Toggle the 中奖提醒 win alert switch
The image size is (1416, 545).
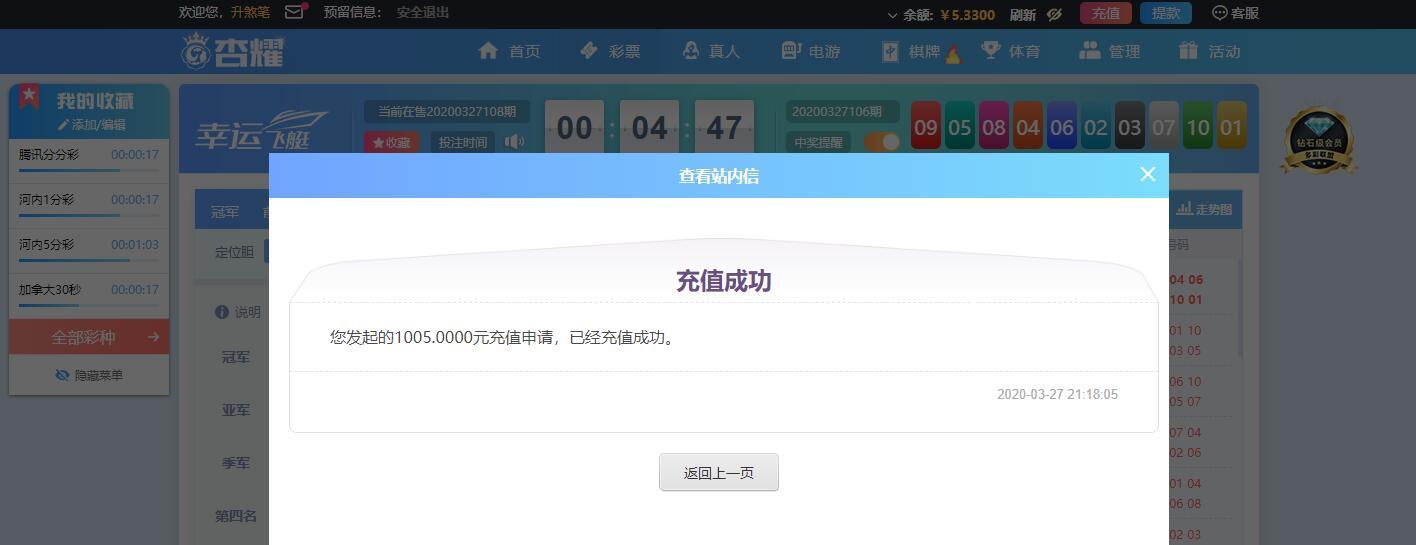pos(881,142)
